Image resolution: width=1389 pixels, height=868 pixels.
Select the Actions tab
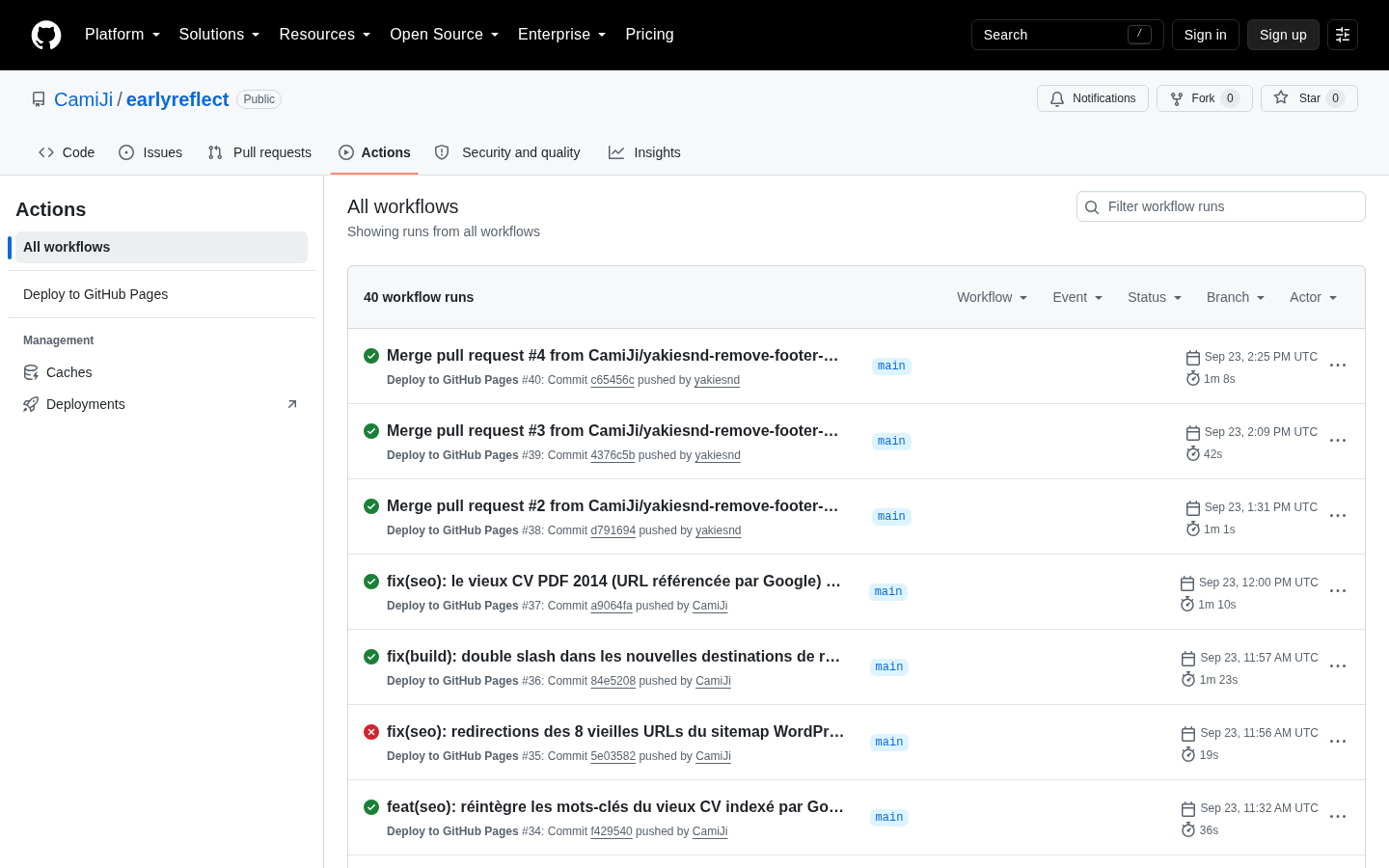tap(374, 152)
